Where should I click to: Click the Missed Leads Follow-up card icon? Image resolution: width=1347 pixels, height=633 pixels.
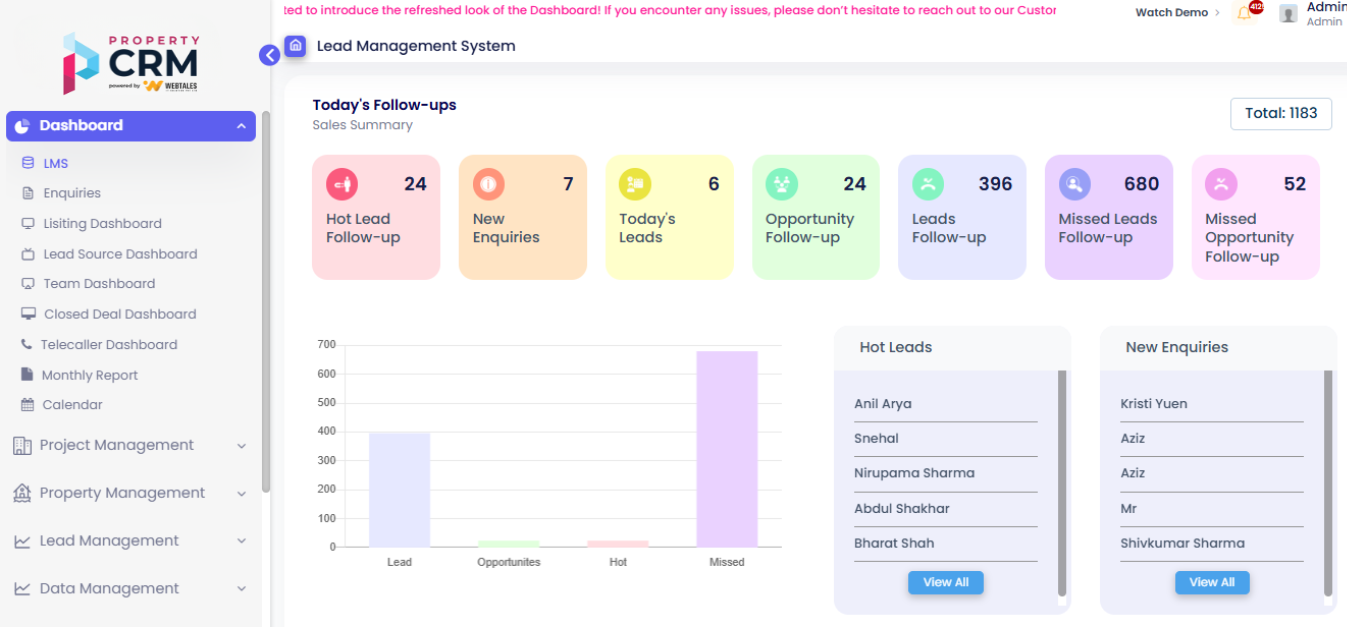(1075, 184)
